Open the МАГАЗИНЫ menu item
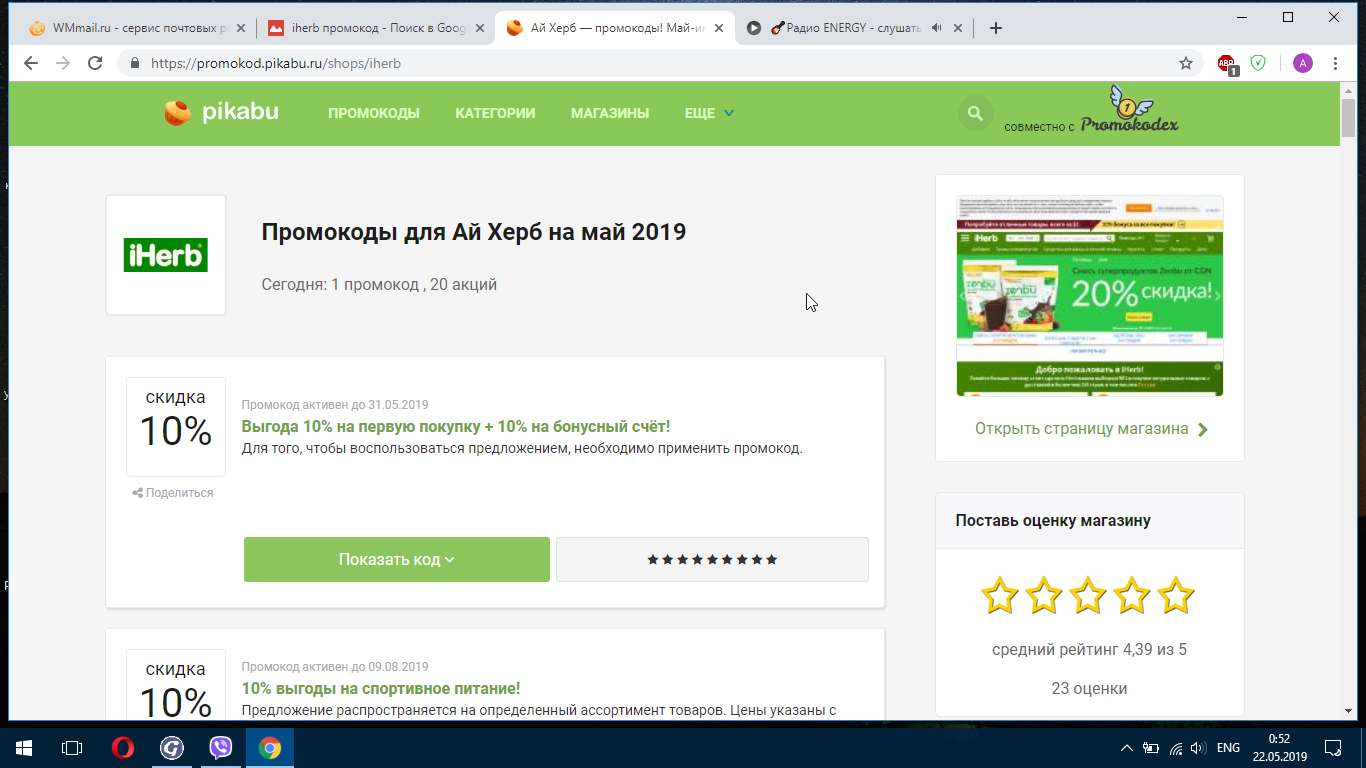 click(610, 113)
